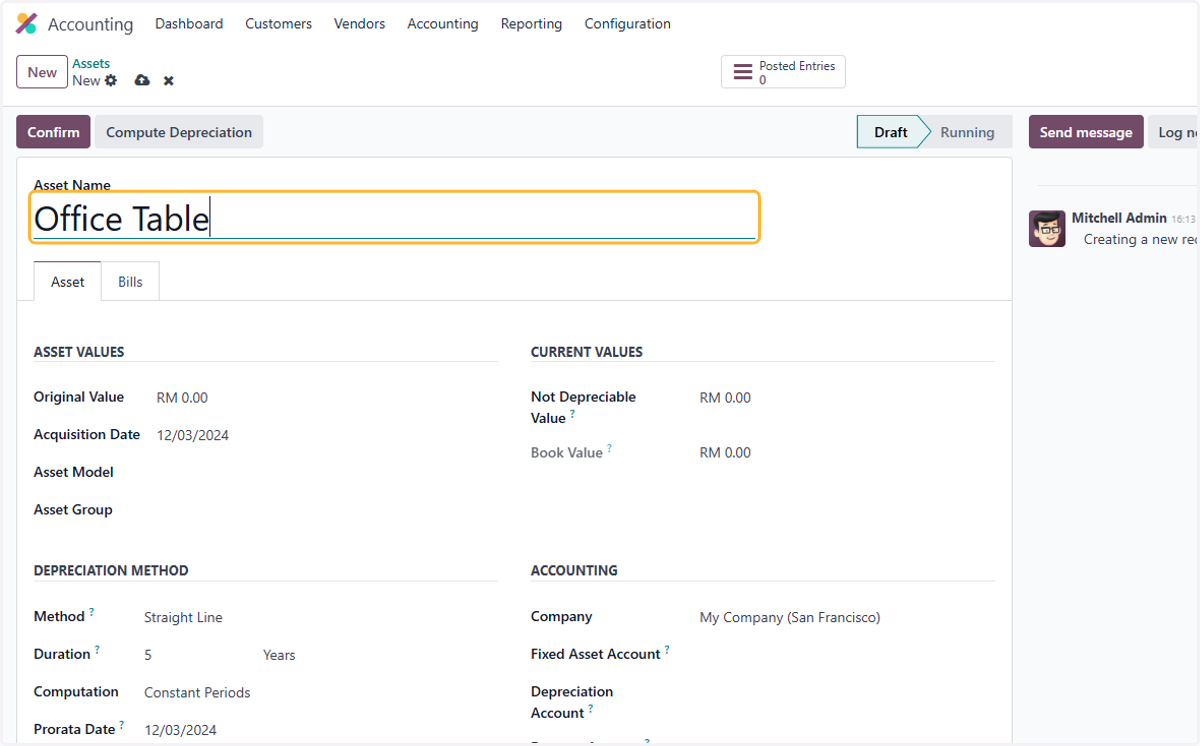The height and width of the screenshot is (746, 1200).
Task: Click the Asset Name input field
Action: click(394, 218)
